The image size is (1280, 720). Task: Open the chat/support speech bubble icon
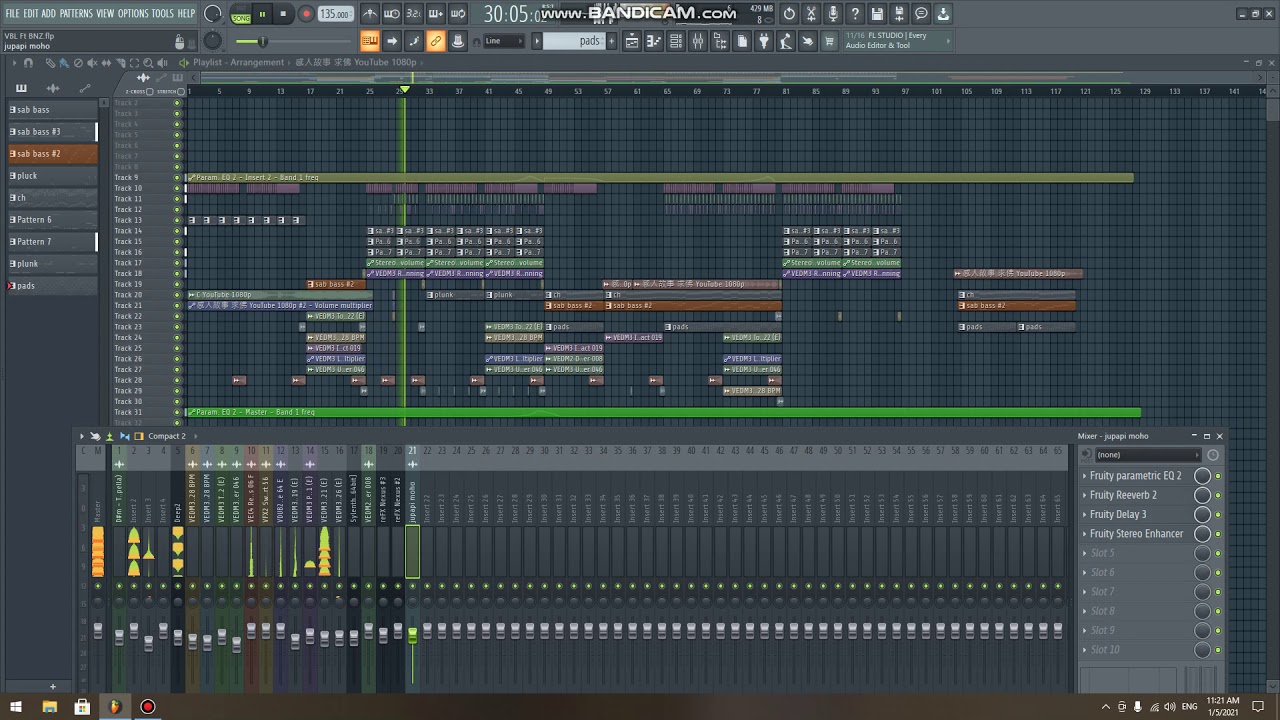coord(921,14)
